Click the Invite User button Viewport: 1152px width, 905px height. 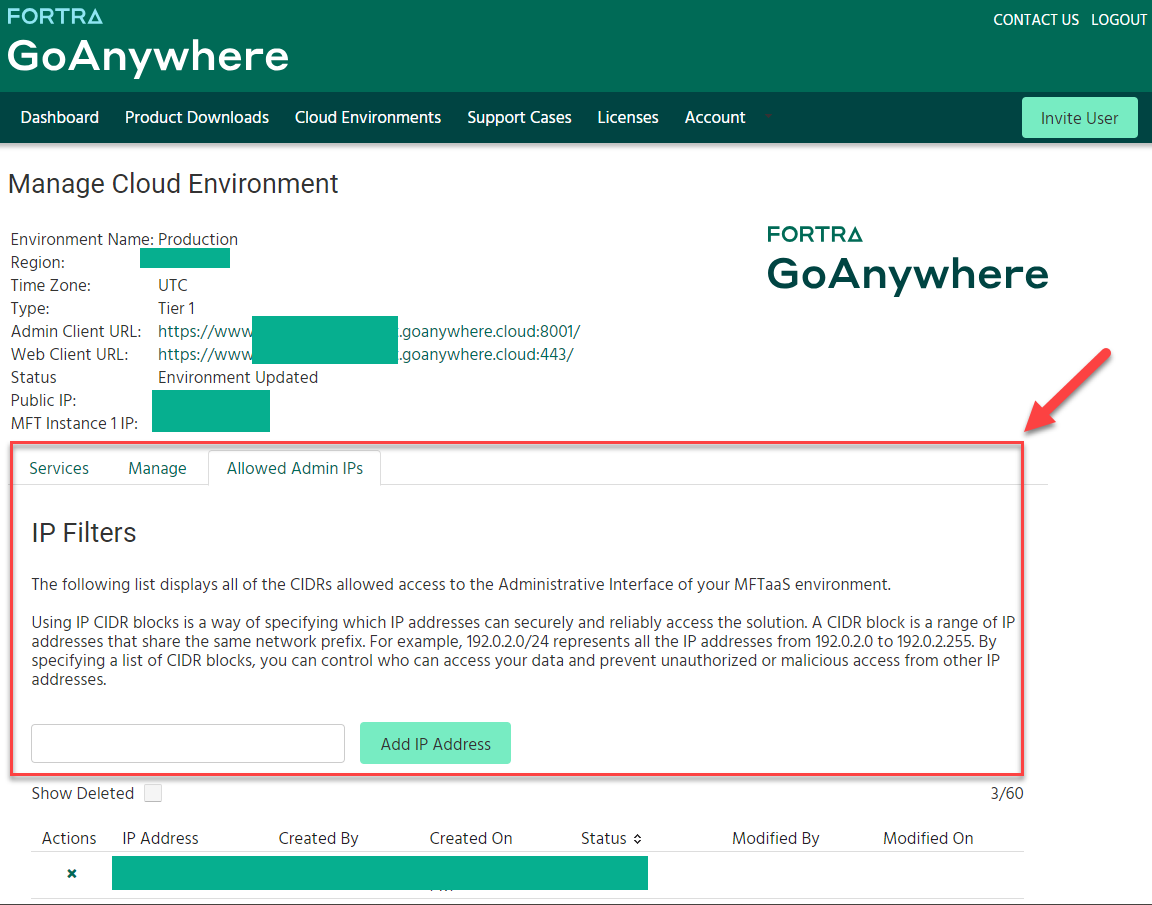(x=1079, y=118)
